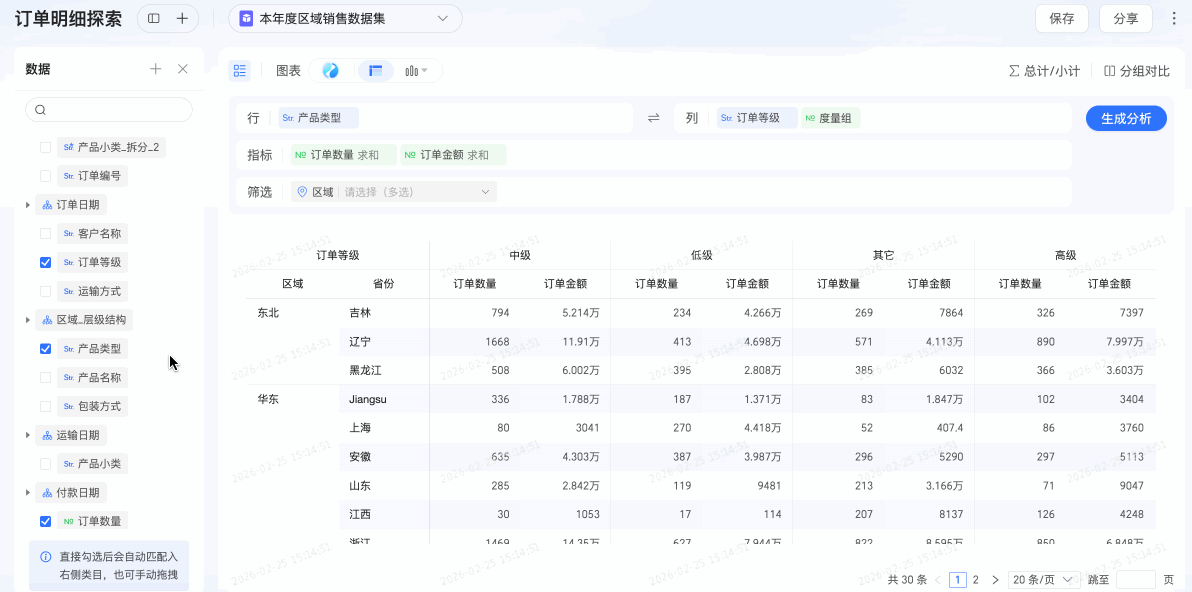1192x592 pixels.
Task: Toggle the field configuration list icon
Action: pyautogui.click(x=240, y=71)
